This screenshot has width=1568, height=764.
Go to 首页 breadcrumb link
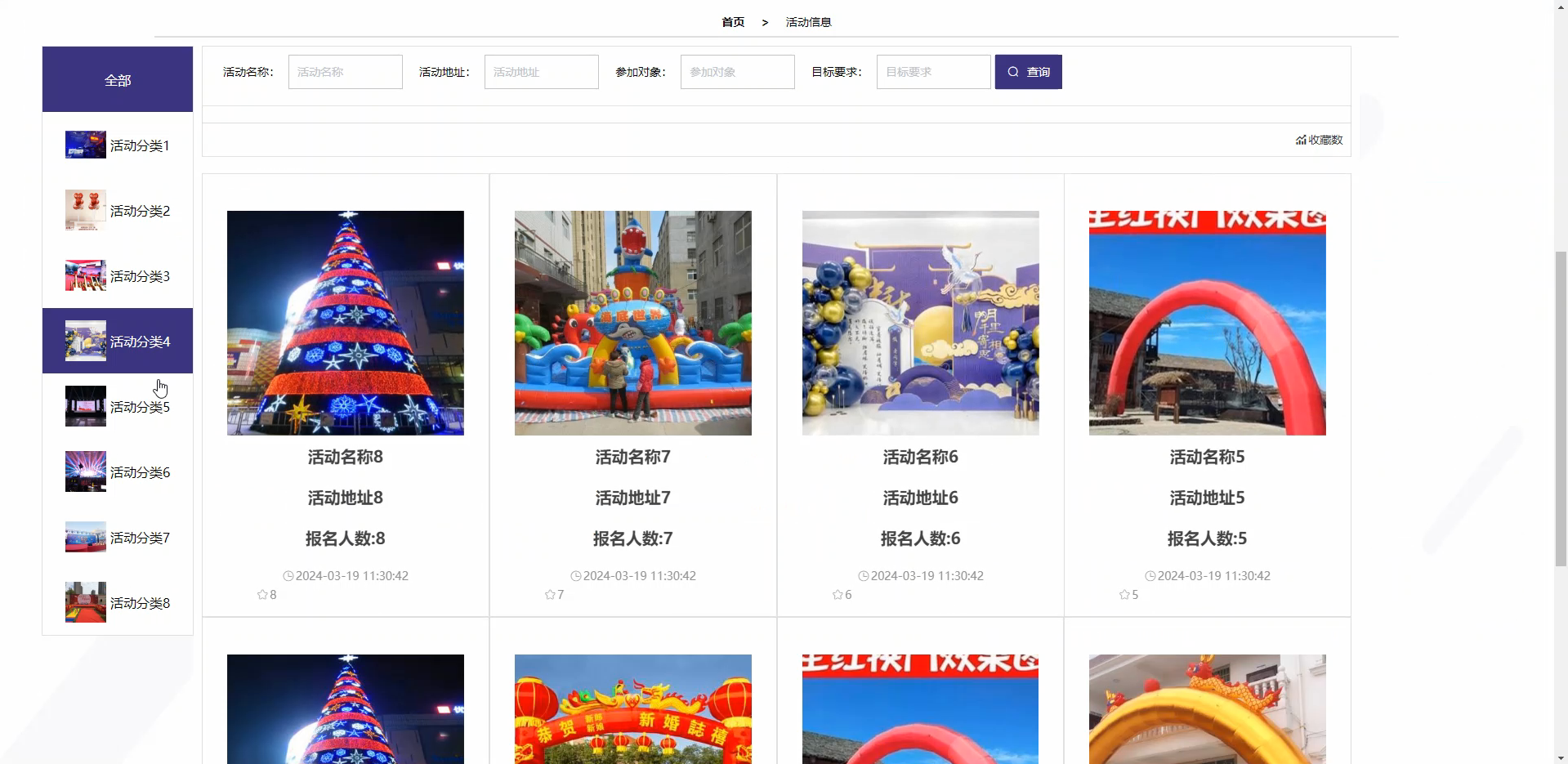pyautogui.click(x=733, y=22)
